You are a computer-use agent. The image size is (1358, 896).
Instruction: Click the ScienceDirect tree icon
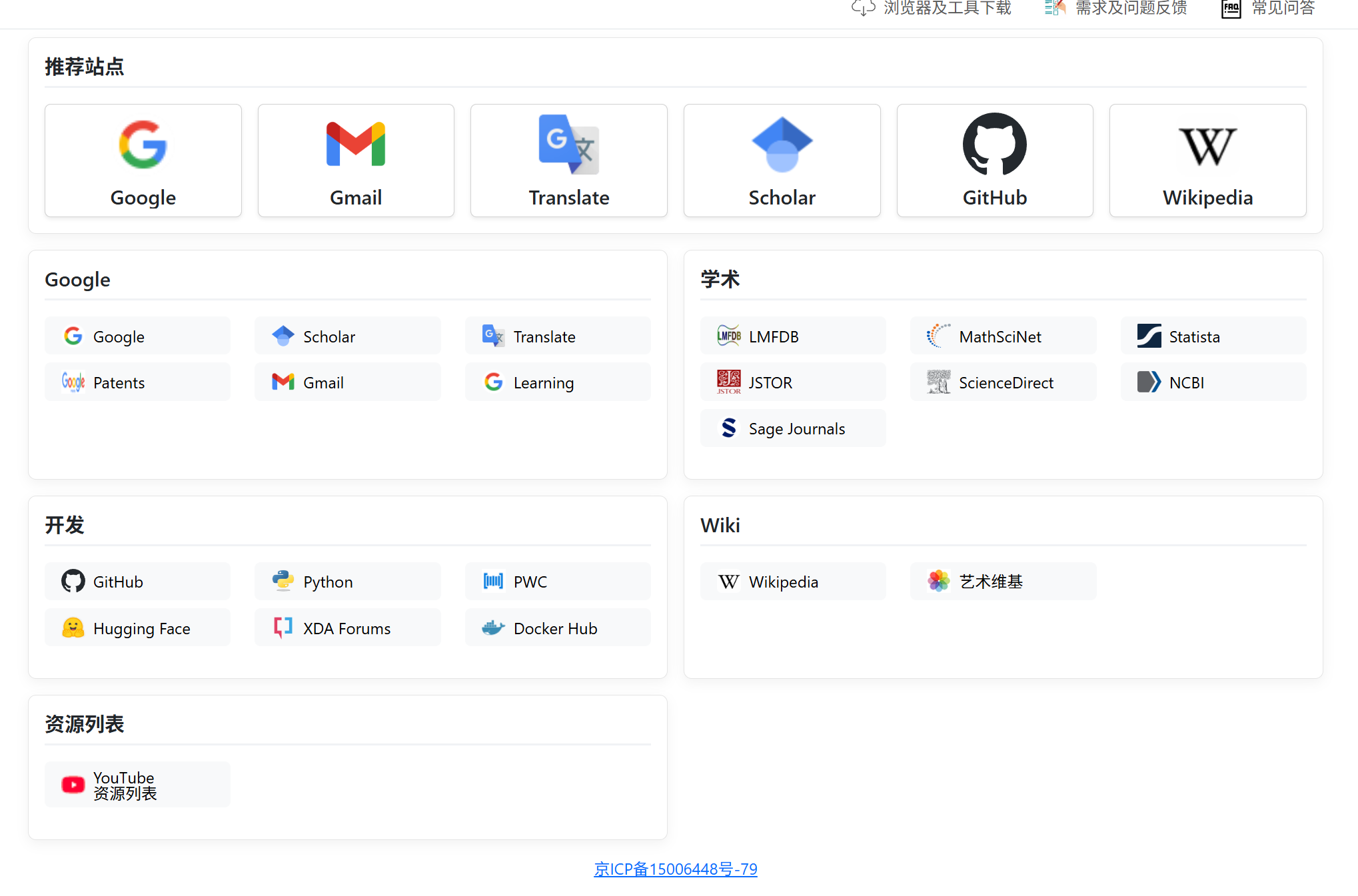[x=939, y=382]
